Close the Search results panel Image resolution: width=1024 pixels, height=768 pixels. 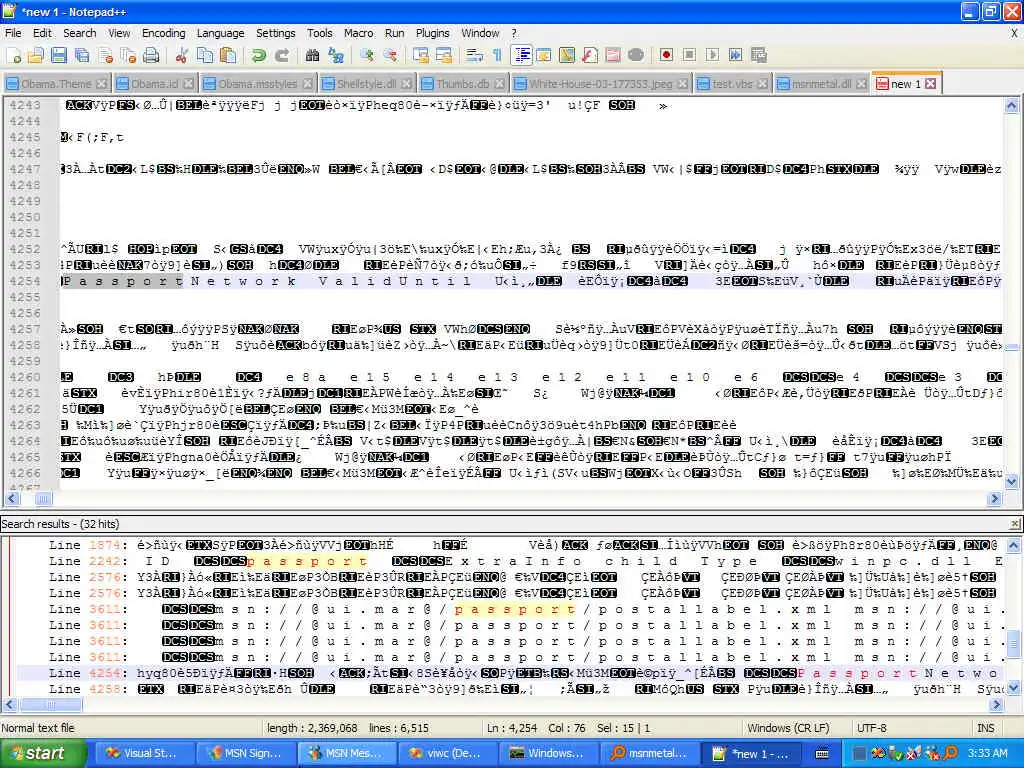1015,524
